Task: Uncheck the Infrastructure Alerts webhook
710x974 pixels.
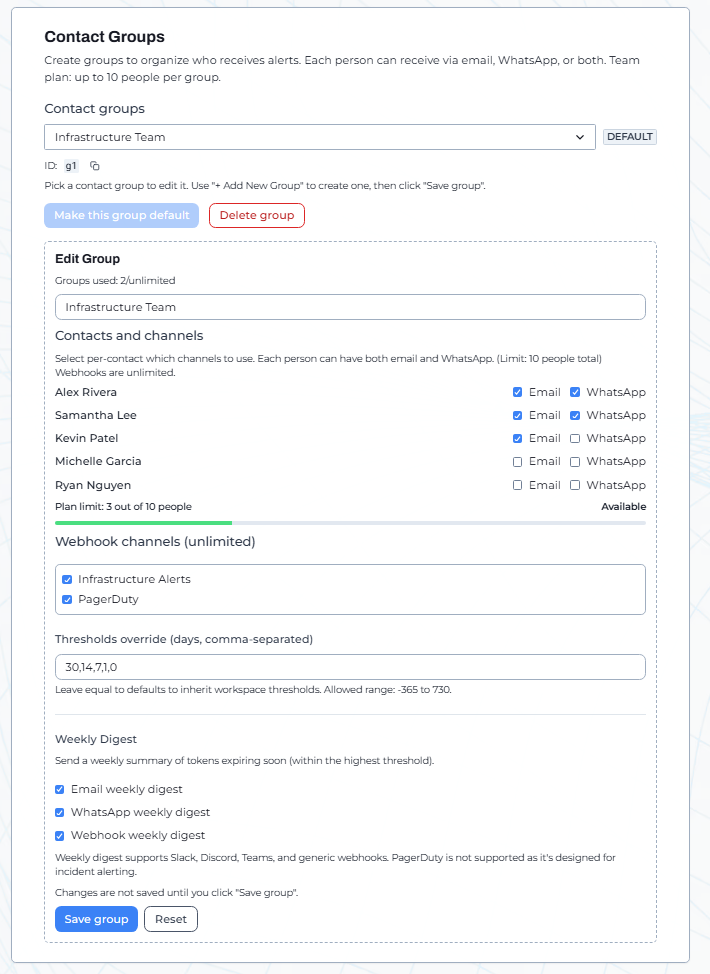Action: pyautogui.click(x=67, y=579)
